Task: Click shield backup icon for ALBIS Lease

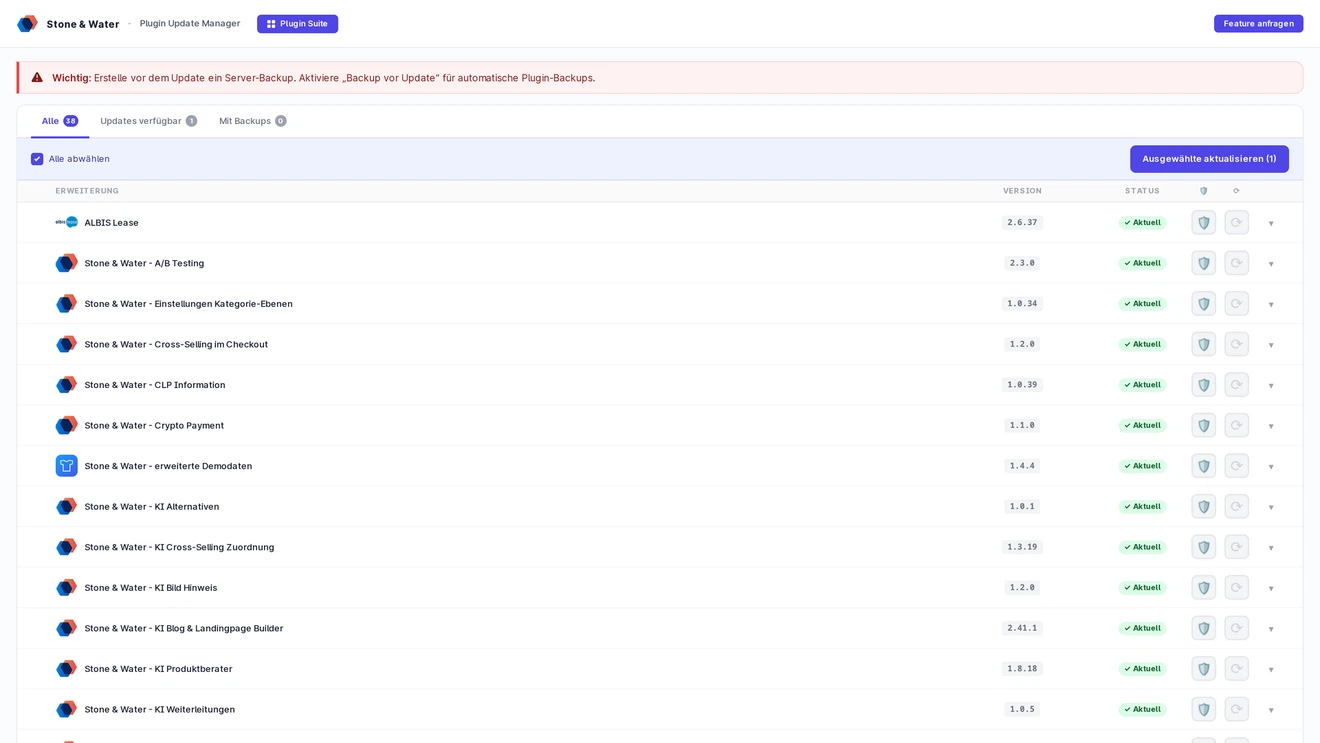Action: pos(1204,223)
